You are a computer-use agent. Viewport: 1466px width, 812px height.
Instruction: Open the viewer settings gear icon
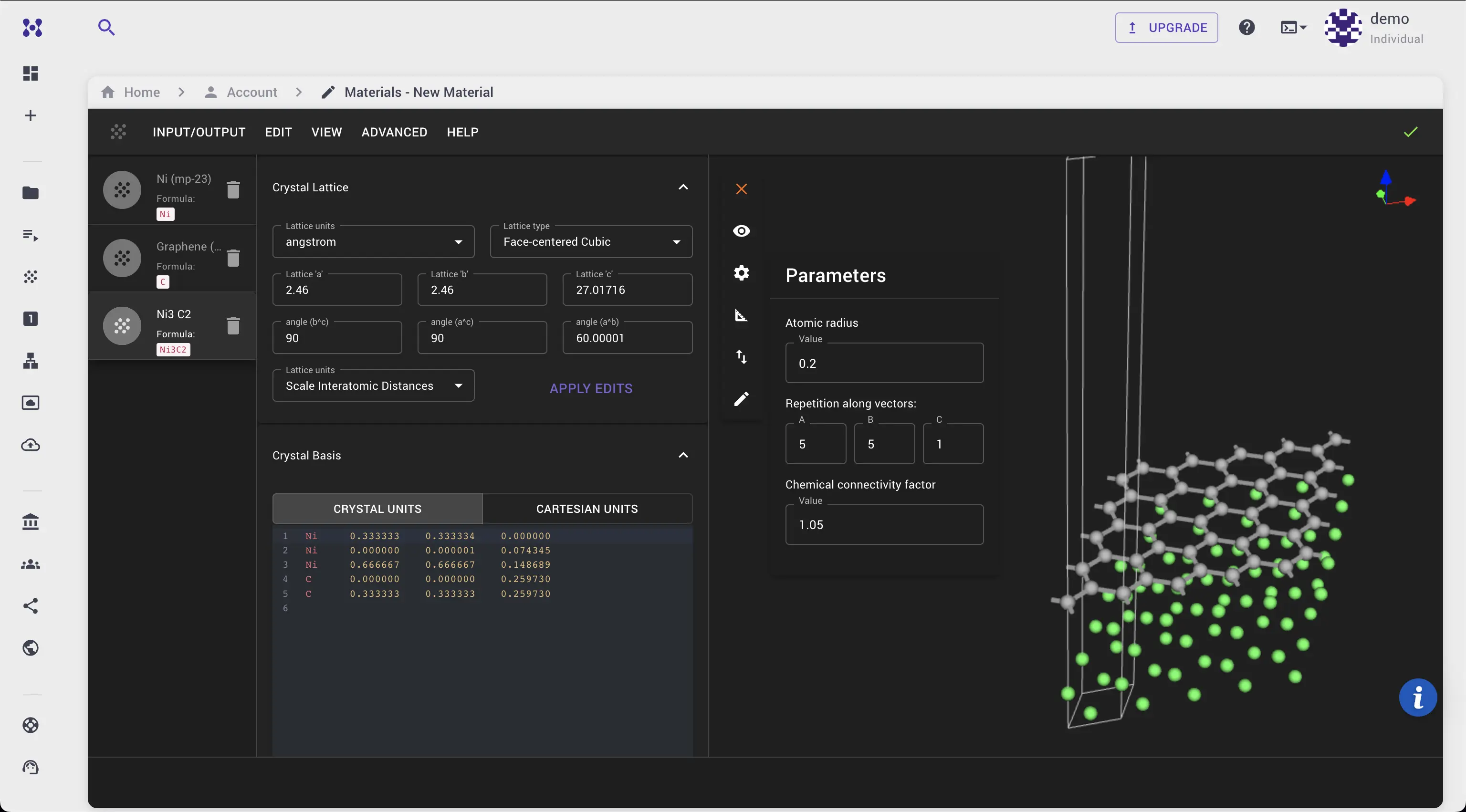click(741, 273)
